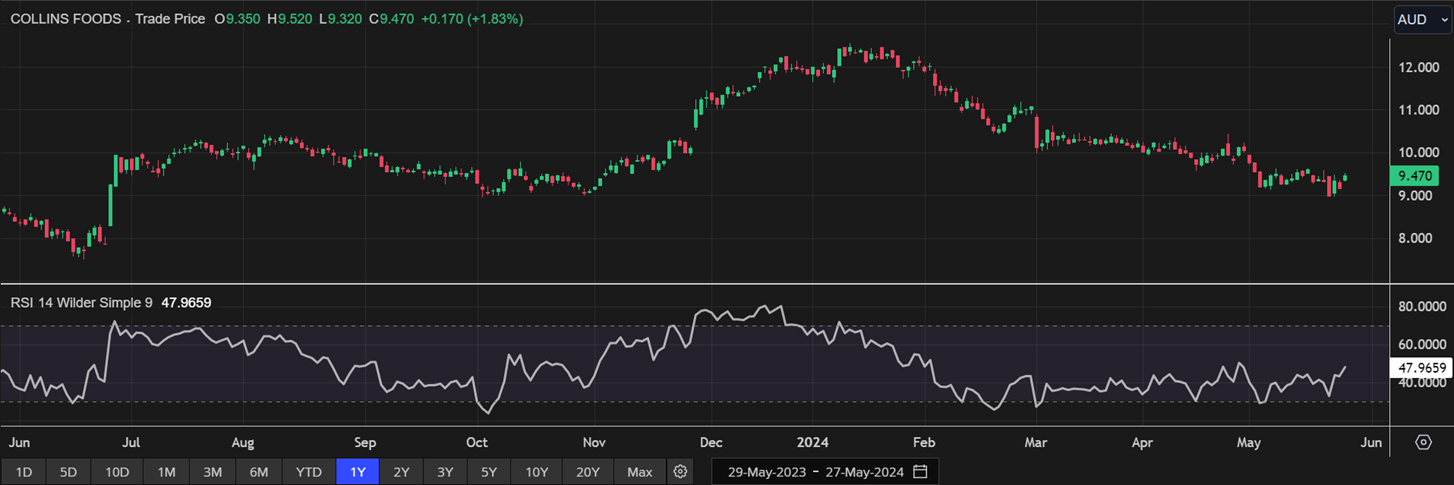Select the 10D time range
1454x485 pixels.
click(x=117, y=472)
